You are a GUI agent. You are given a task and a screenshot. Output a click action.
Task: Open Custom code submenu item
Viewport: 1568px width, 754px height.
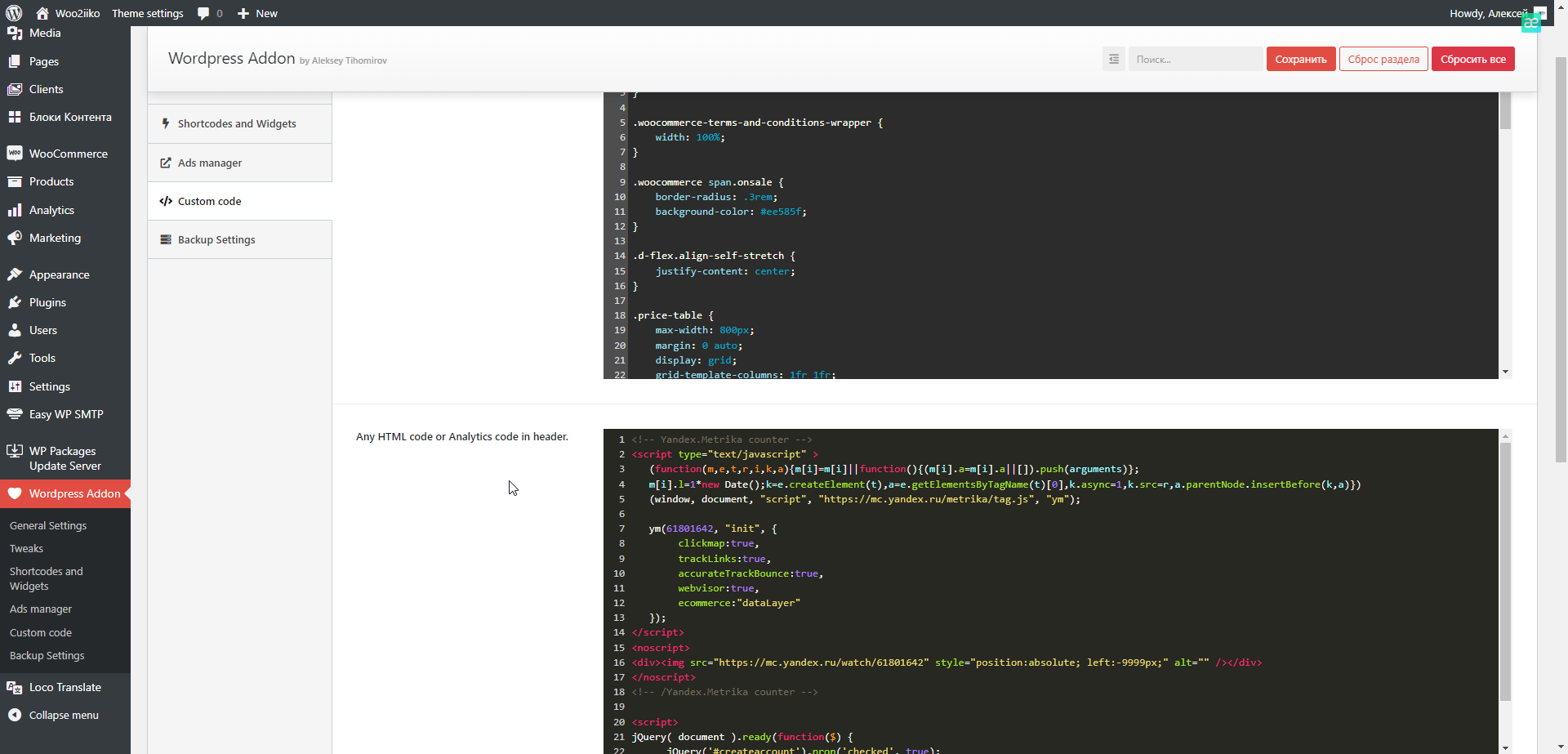coord(41,632)
